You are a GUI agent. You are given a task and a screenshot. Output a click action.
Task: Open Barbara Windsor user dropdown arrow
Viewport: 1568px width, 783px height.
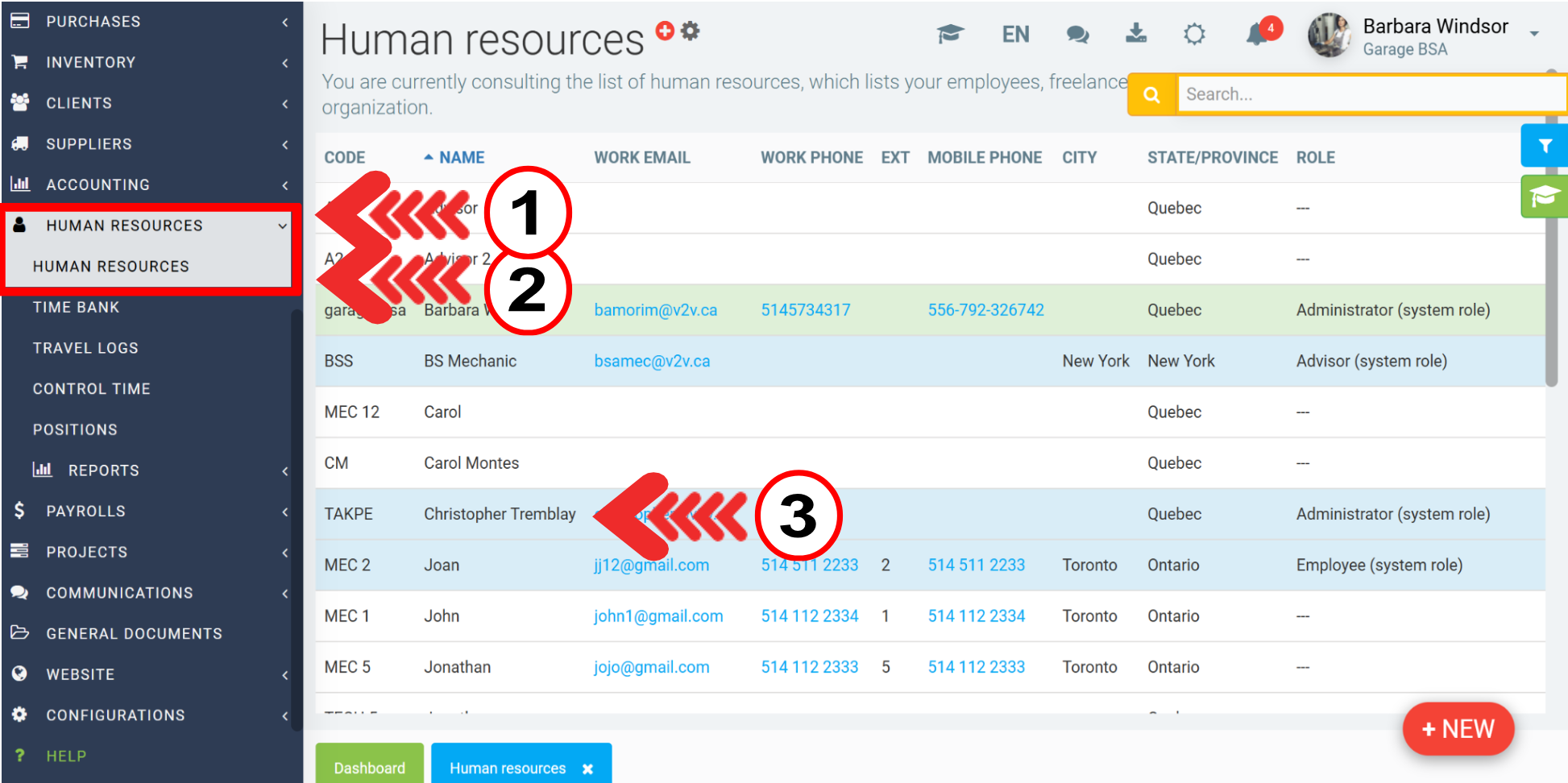coord(1534,34)
